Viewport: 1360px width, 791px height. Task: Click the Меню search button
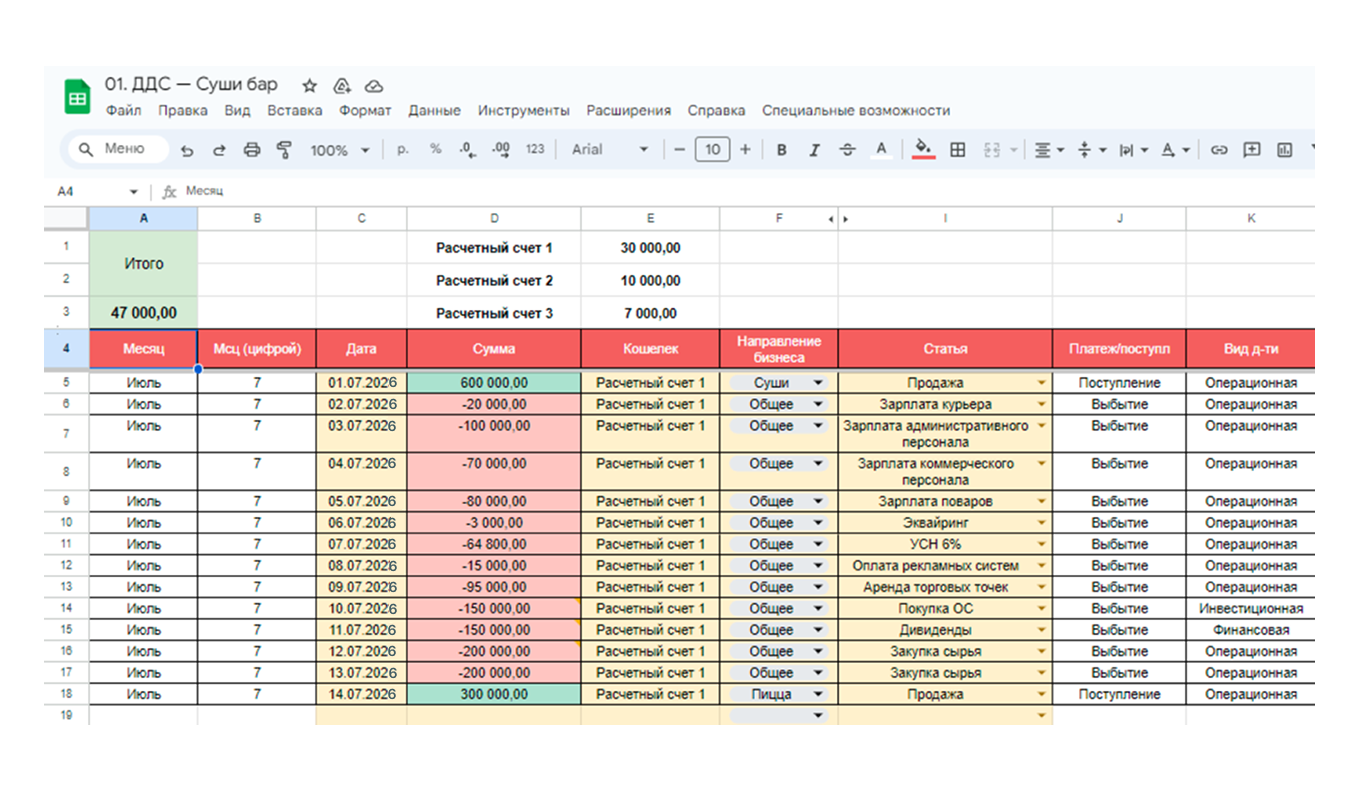click(x=114, y=149)
